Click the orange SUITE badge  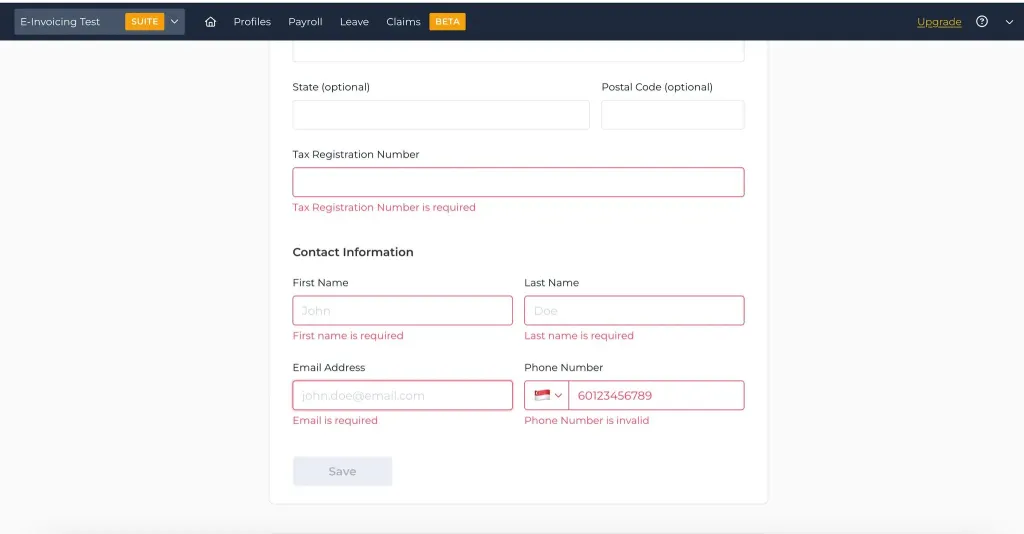145,22
